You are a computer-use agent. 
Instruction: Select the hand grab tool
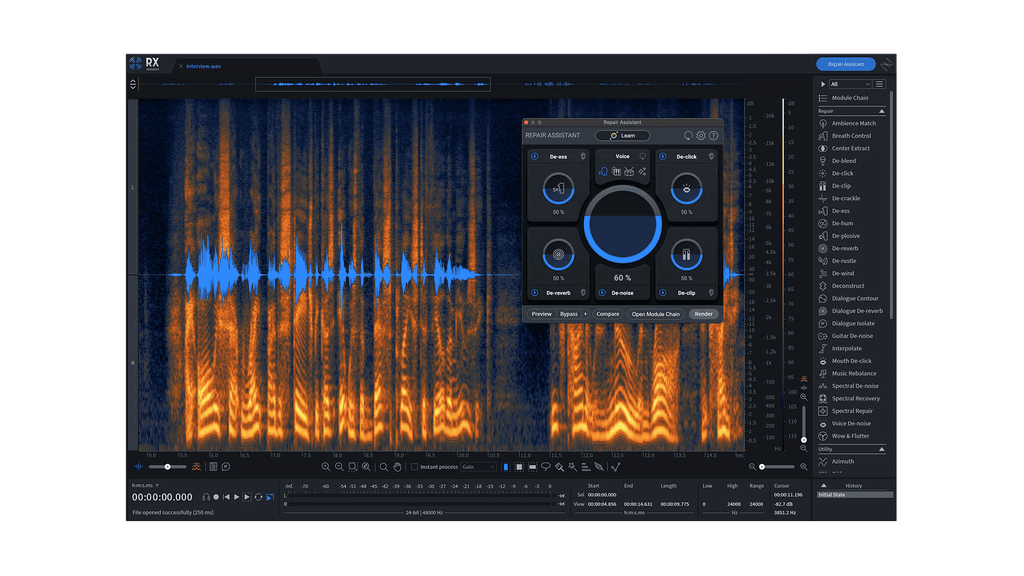[x=397, y=466]
